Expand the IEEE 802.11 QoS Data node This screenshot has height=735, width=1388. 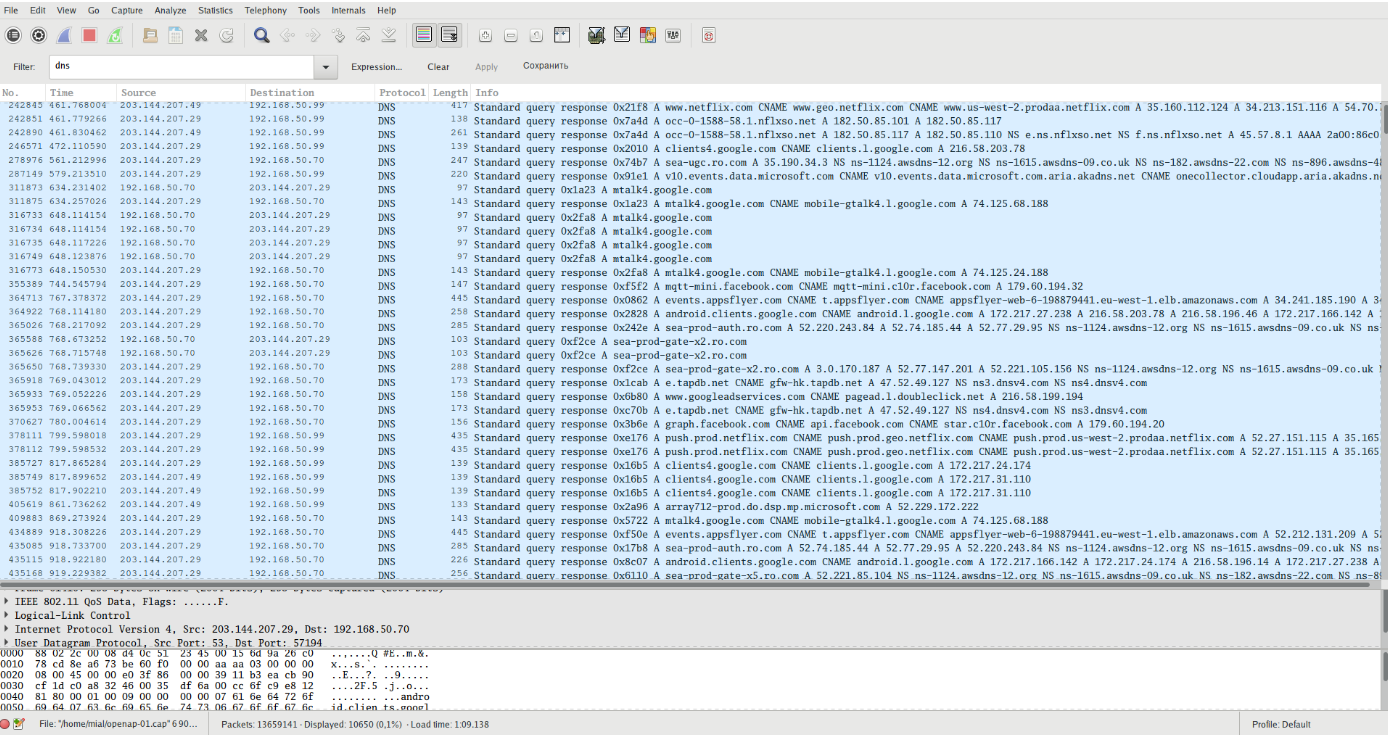coord(7,602)
